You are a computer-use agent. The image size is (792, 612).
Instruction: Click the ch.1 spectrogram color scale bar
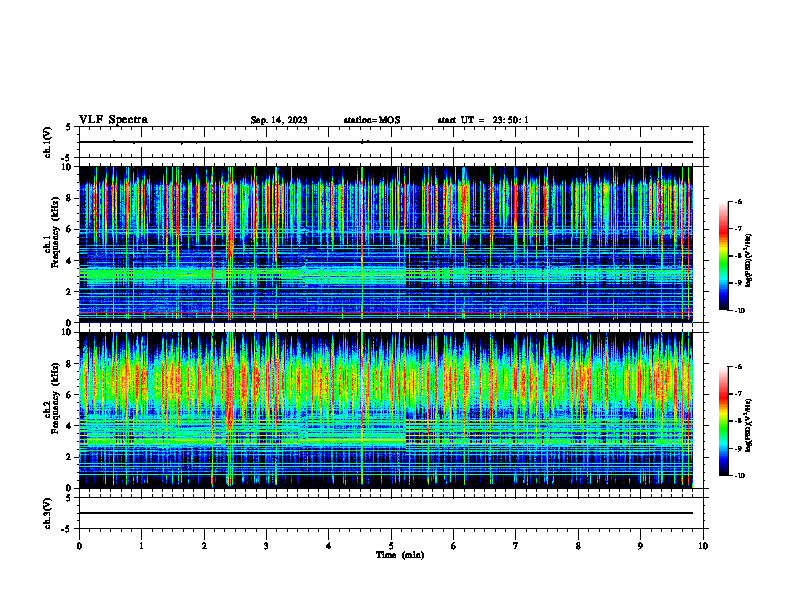pos(723,256)
